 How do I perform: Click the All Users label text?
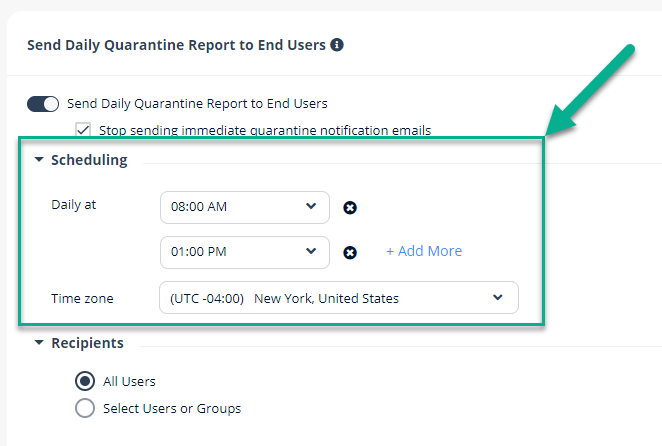coord(129,381)
